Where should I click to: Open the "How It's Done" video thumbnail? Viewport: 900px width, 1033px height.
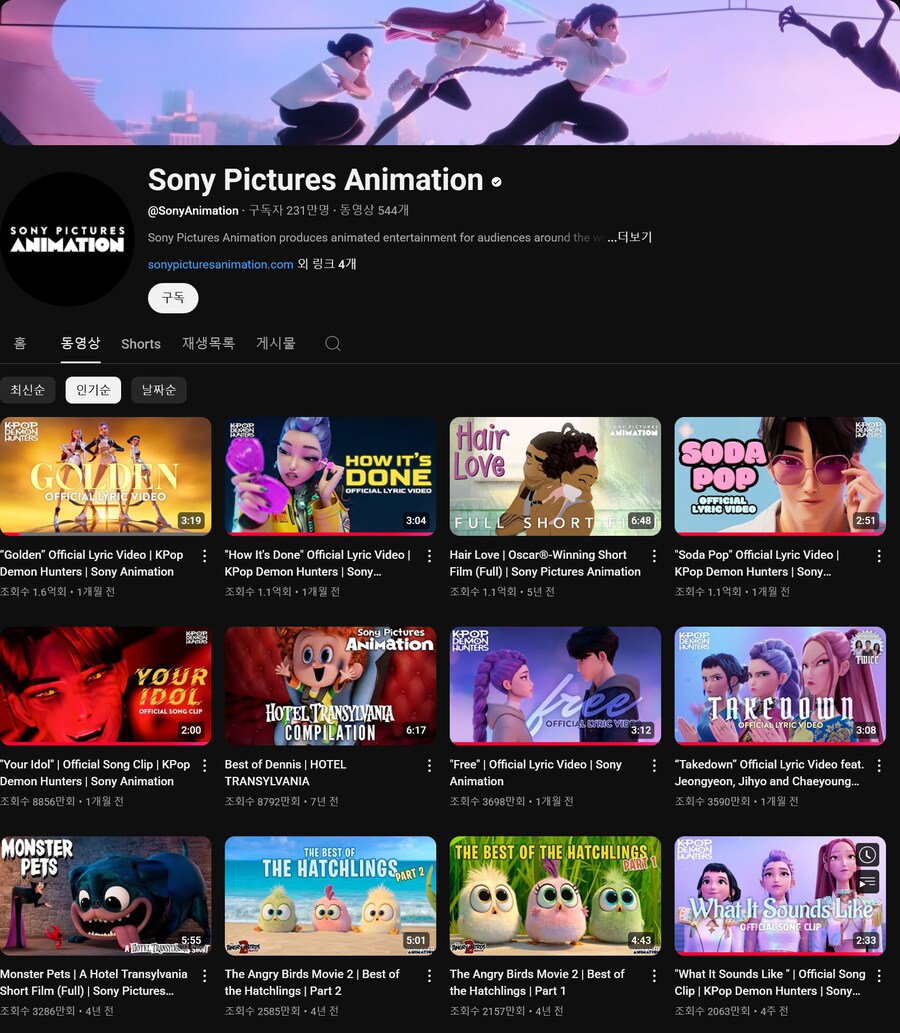click(x=330, y=476)
